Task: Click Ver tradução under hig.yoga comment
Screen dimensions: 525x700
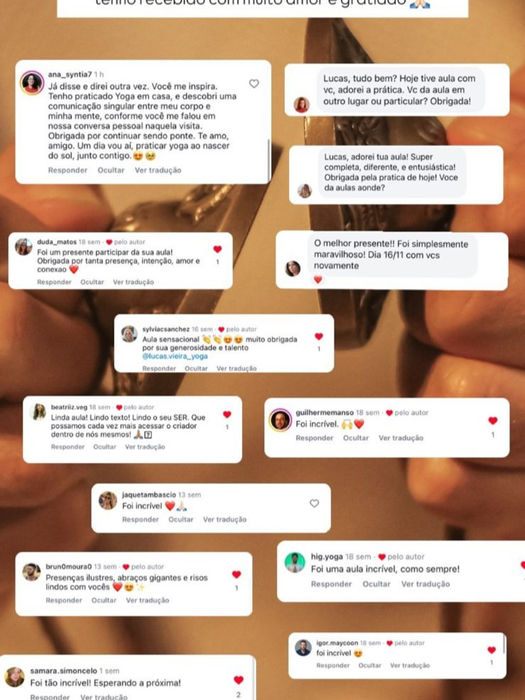Action: pyautogui.click(x=425, y=584)
